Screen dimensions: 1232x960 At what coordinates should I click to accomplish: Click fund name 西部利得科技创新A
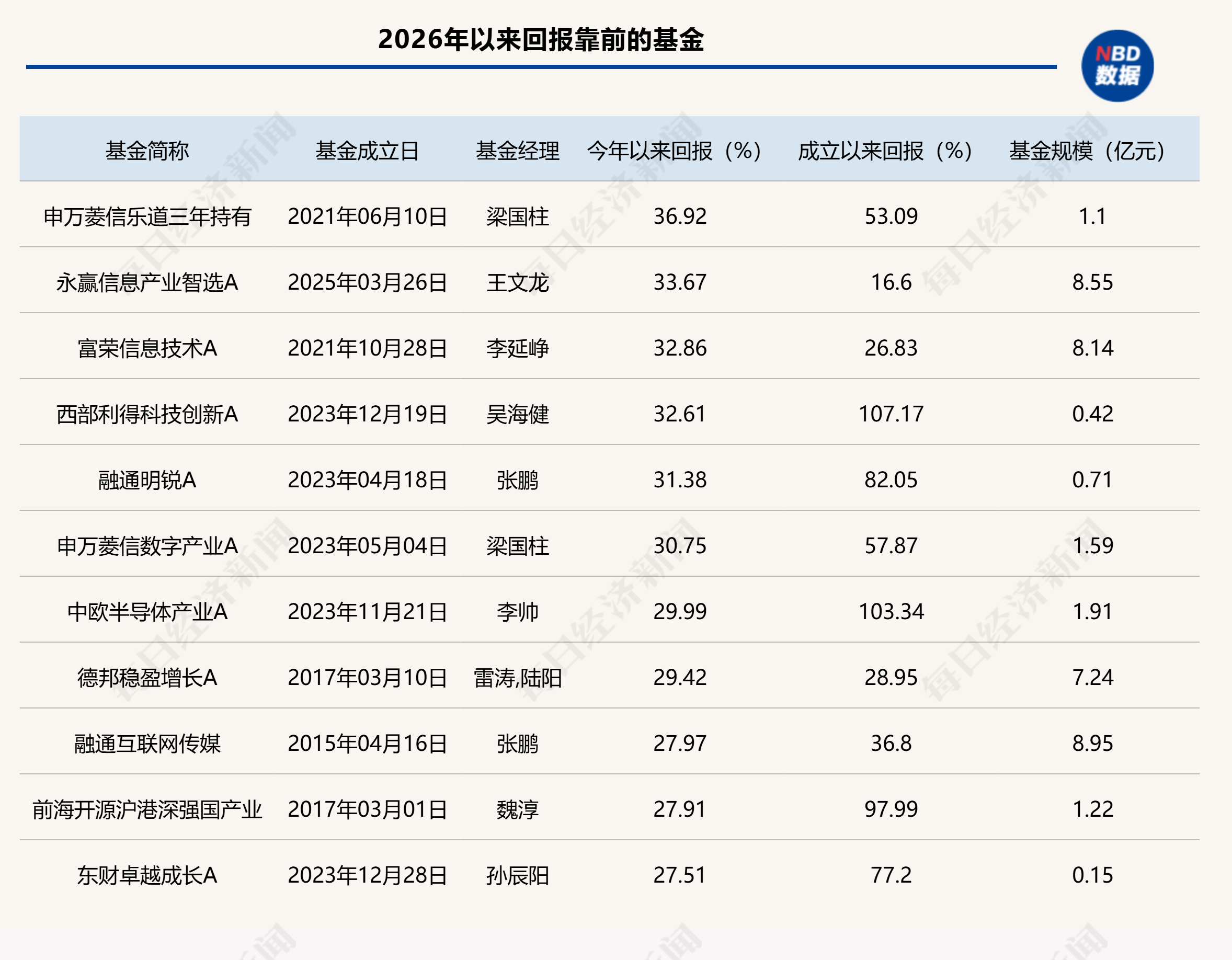click(x=148, y=416)
